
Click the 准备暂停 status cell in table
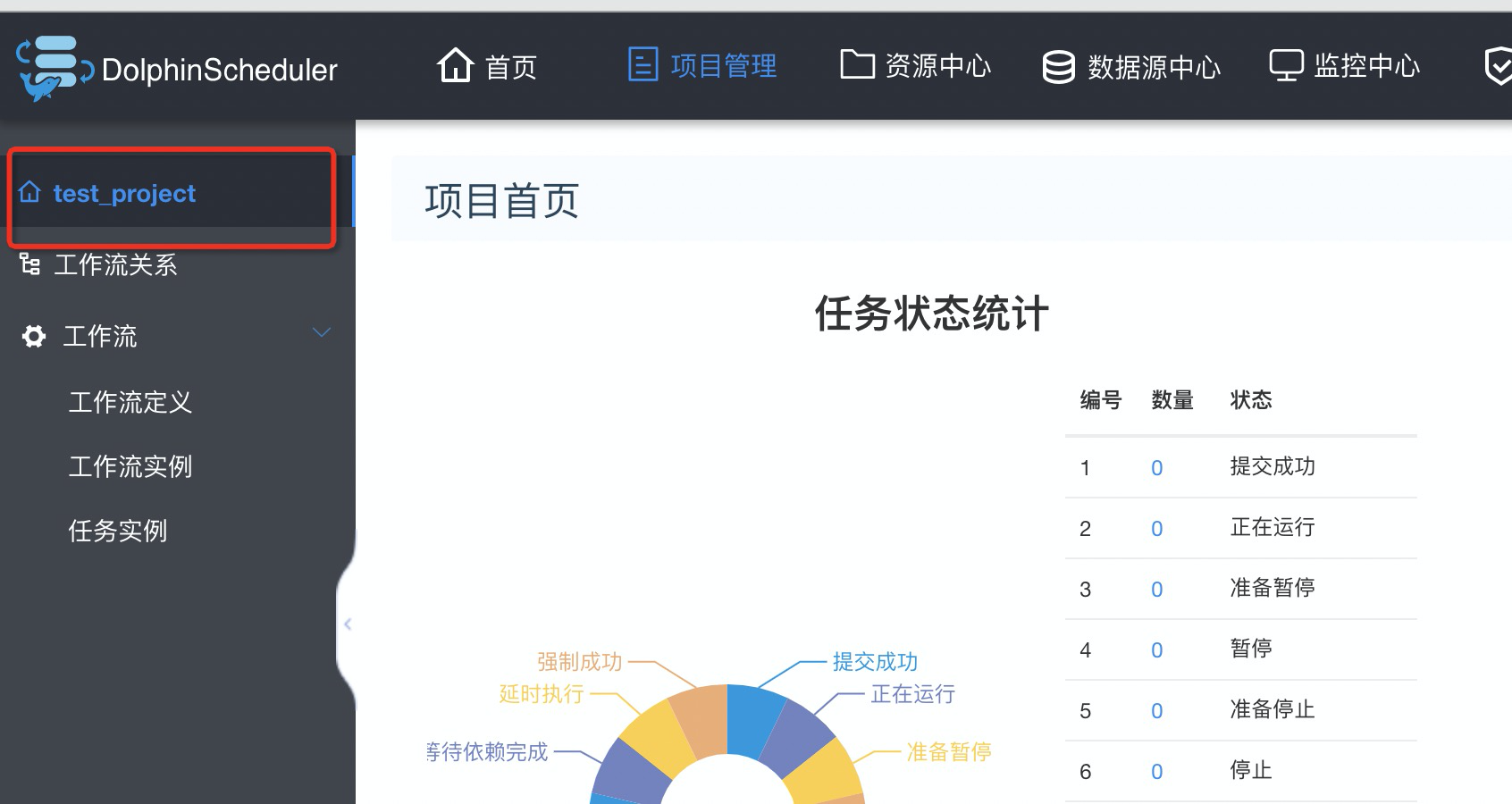coord(1273,588)
